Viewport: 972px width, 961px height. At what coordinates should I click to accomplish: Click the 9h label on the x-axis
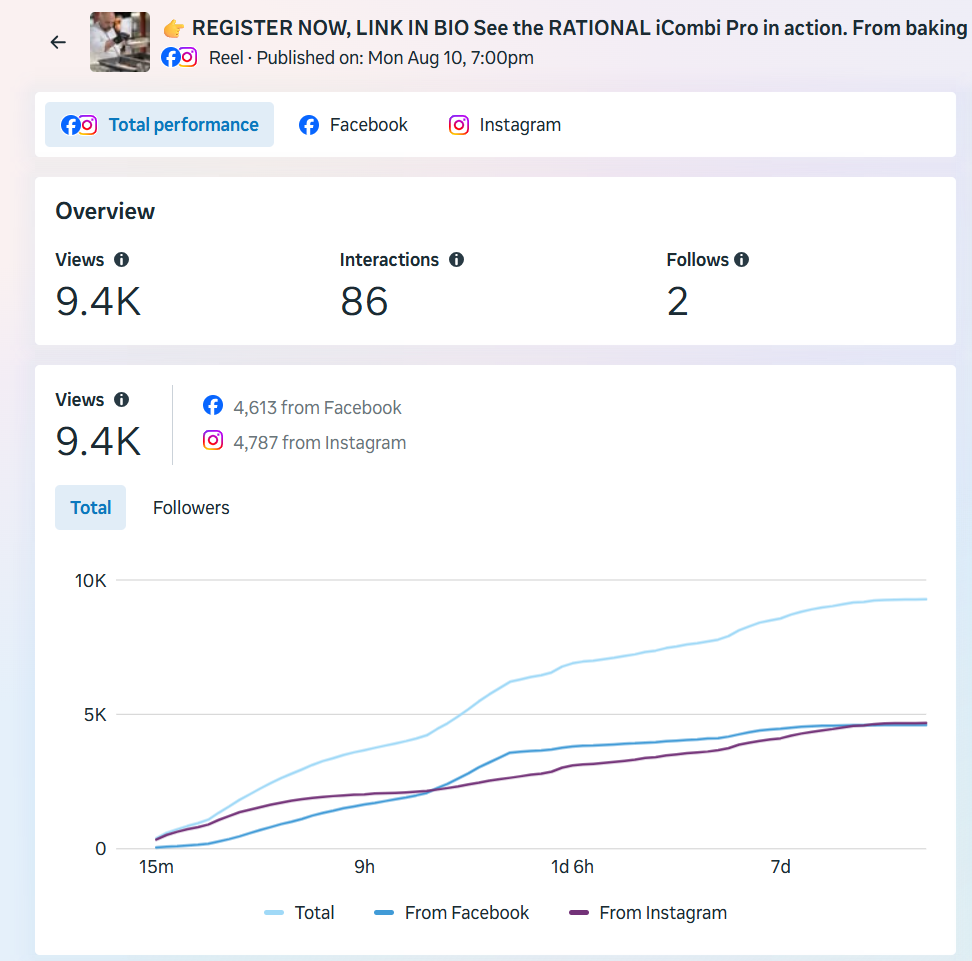coord(364,867)
